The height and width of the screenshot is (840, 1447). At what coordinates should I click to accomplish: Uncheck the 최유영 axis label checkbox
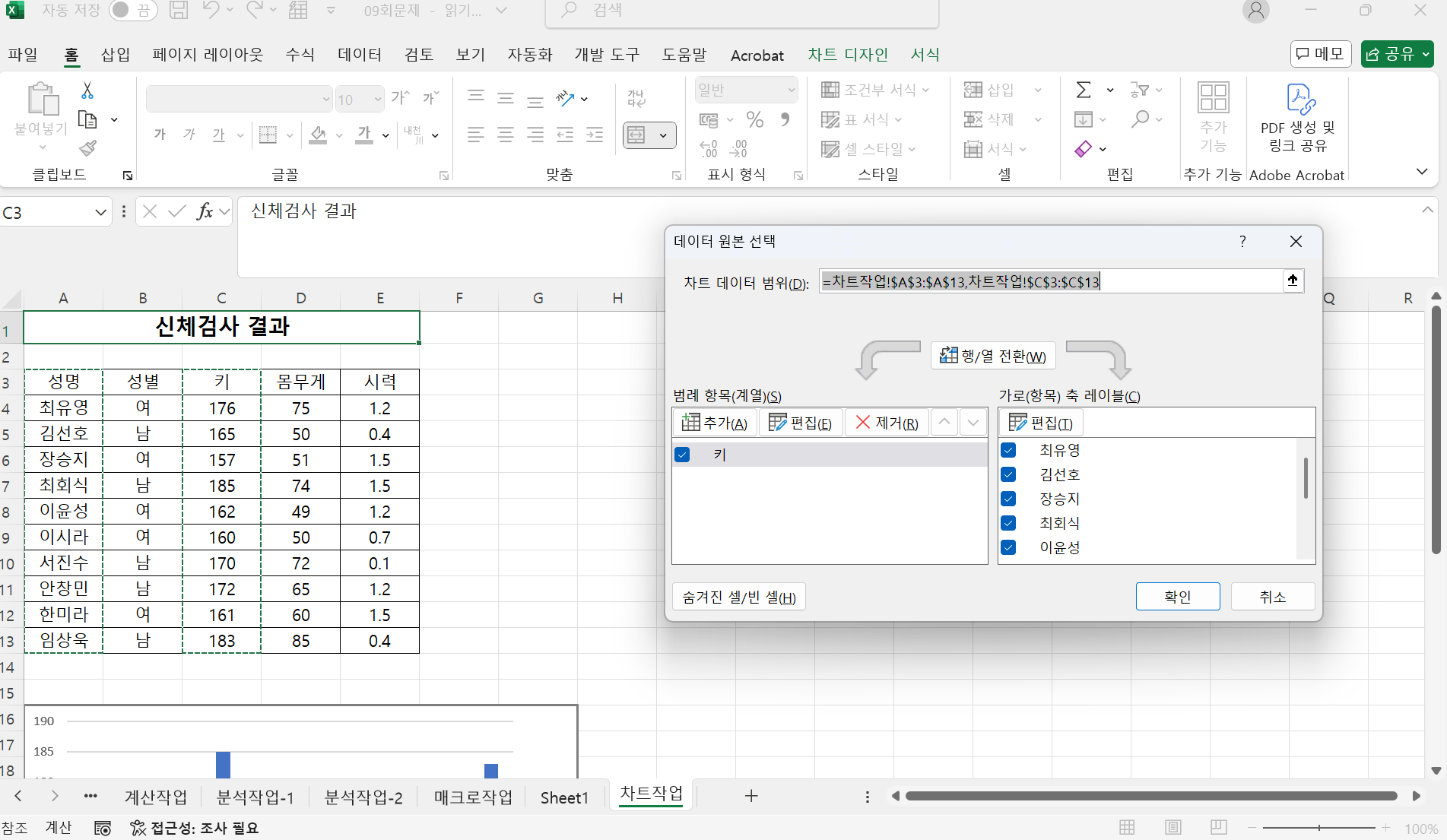pyautogui.click(x=1008, y=450)
